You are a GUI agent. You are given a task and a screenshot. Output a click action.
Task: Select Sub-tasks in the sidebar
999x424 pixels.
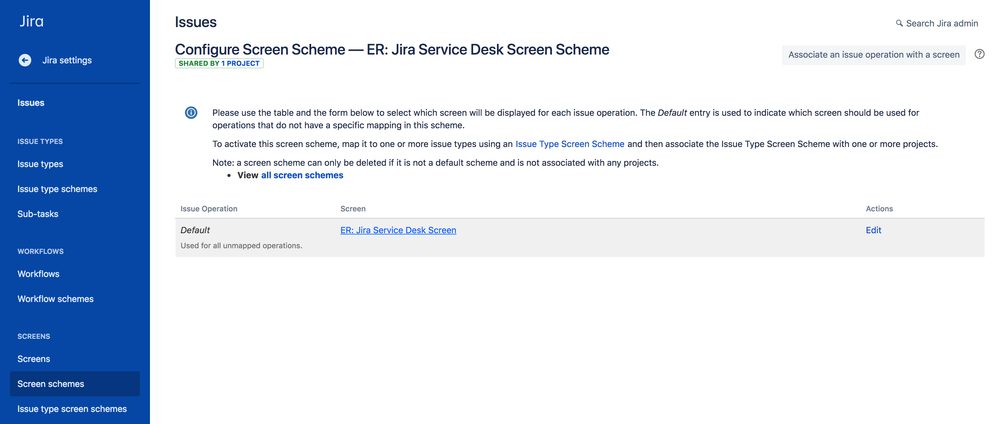pyautogui.click(x=38, y=214)
